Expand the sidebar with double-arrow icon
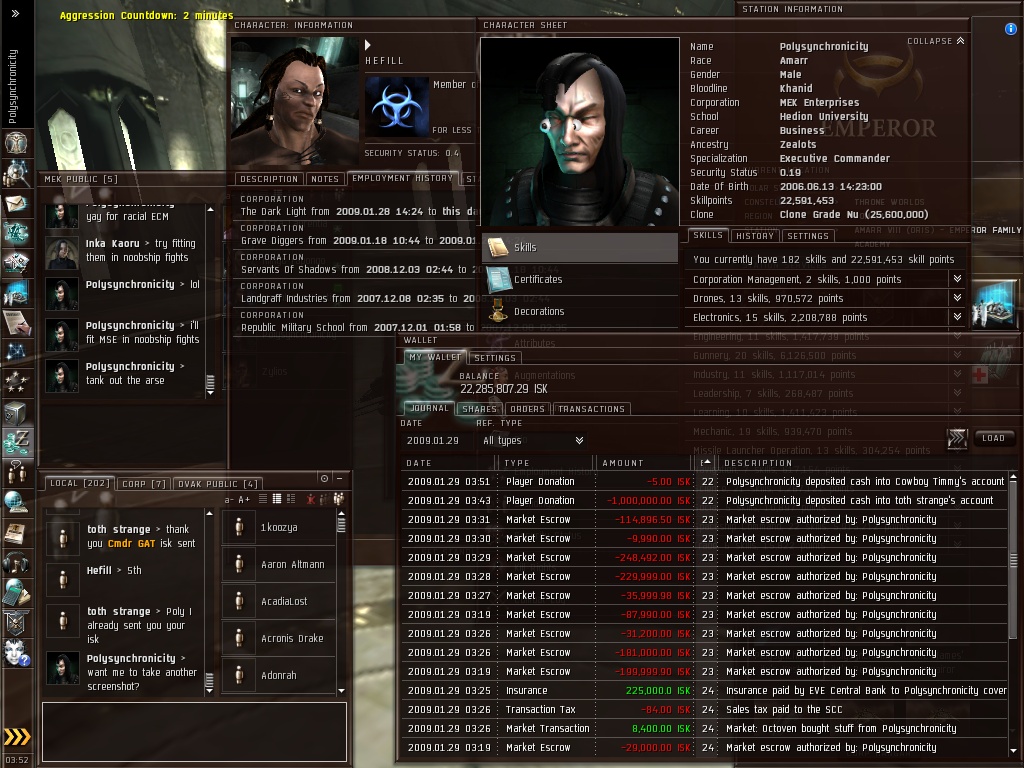This screenshot has height=768, width=1024. click(x=16, y=13)
